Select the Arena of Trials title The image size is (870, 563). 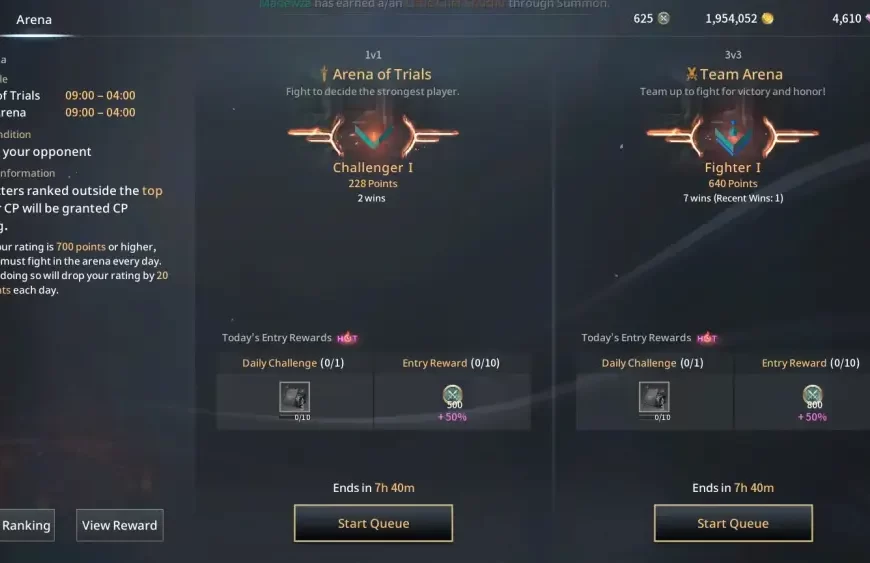tap(382, 74)
